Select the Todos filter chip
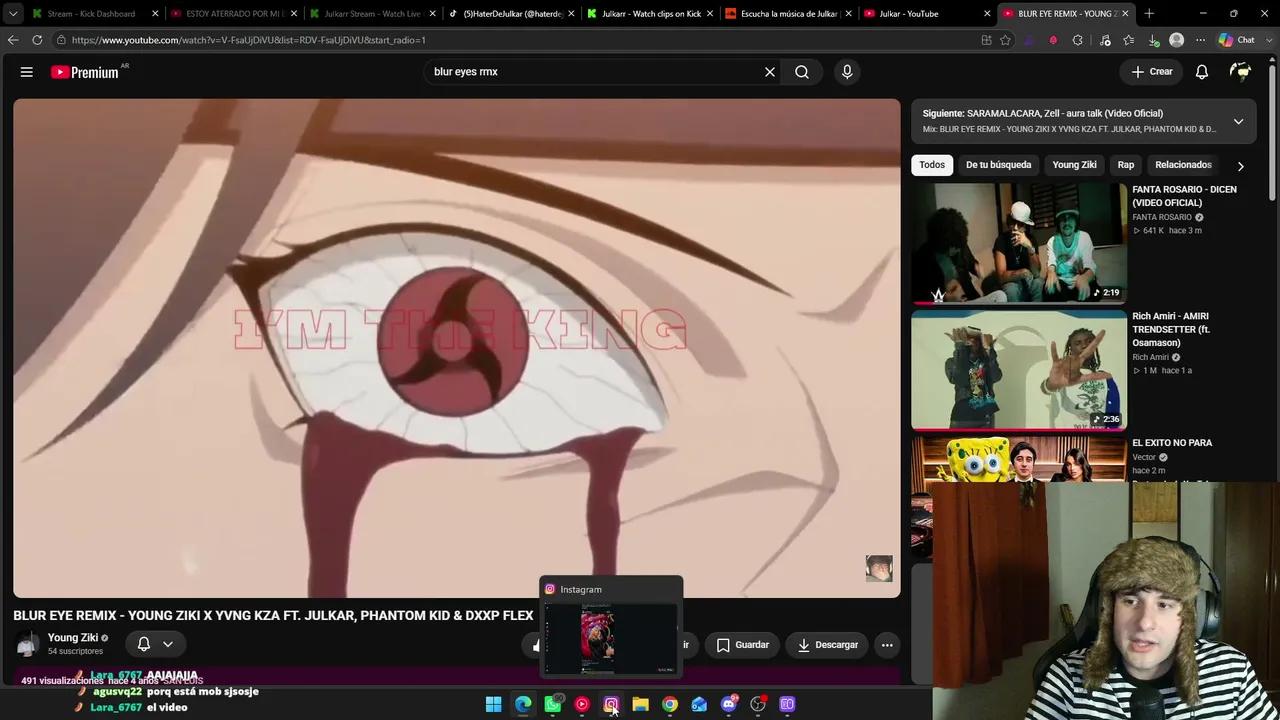The width and height of the screenshot is (1280, 720). point(932,165)
